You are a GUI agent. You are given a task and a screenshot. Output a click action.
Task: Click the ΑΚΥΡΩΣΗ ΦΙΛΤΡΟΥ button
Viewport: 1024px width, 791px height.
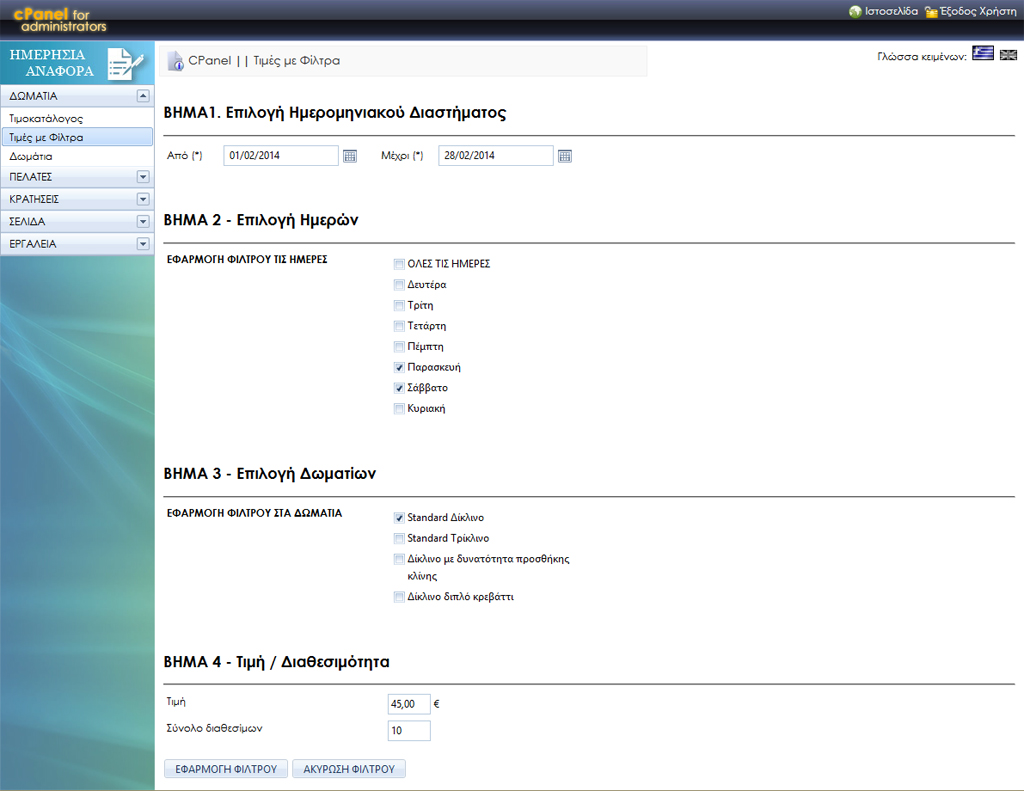click(349, 769)
